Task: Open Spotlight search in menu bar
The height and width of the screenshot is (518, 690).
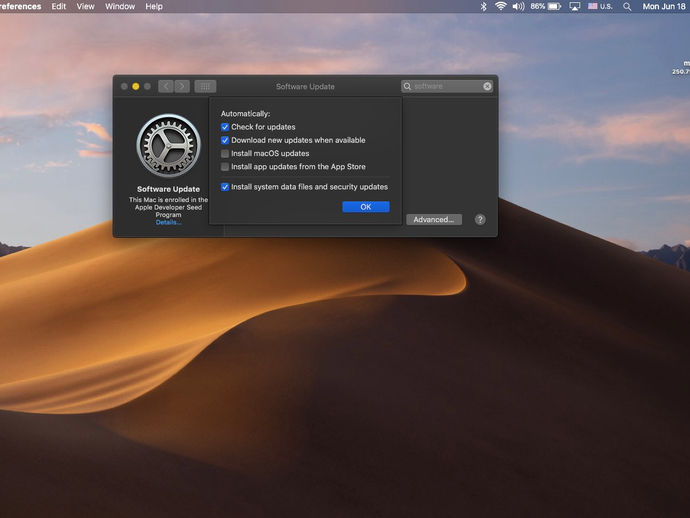Action: pyautogui.click(x=627, y=7)
